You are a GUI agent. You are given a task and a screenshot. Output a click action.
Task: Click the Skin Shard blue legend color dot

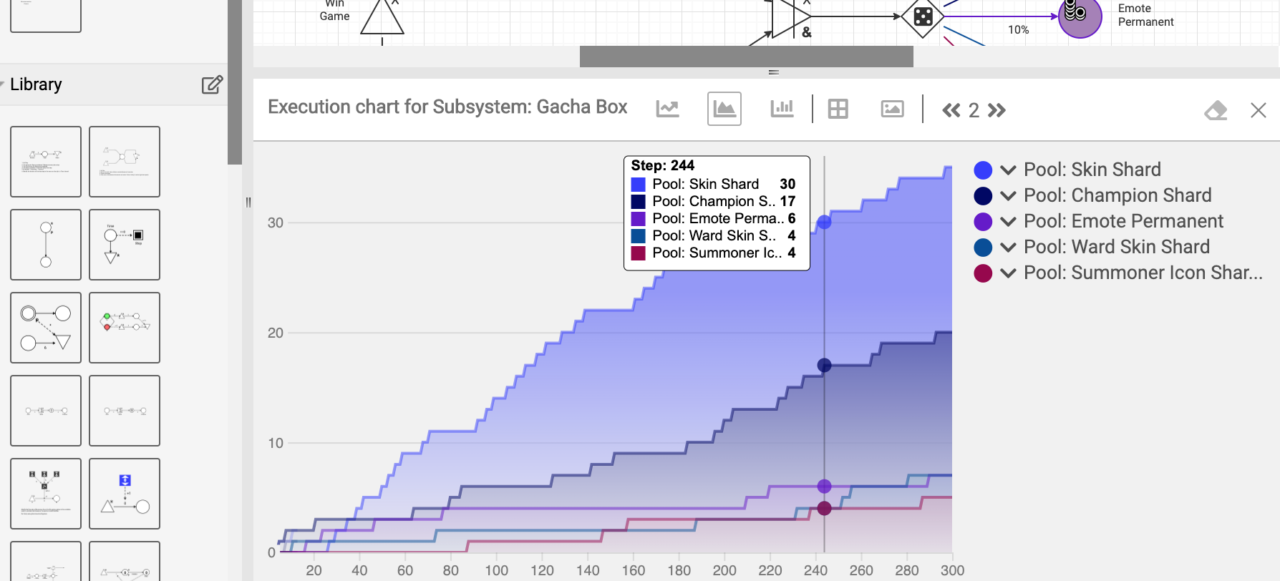click(x=983, y=170)
